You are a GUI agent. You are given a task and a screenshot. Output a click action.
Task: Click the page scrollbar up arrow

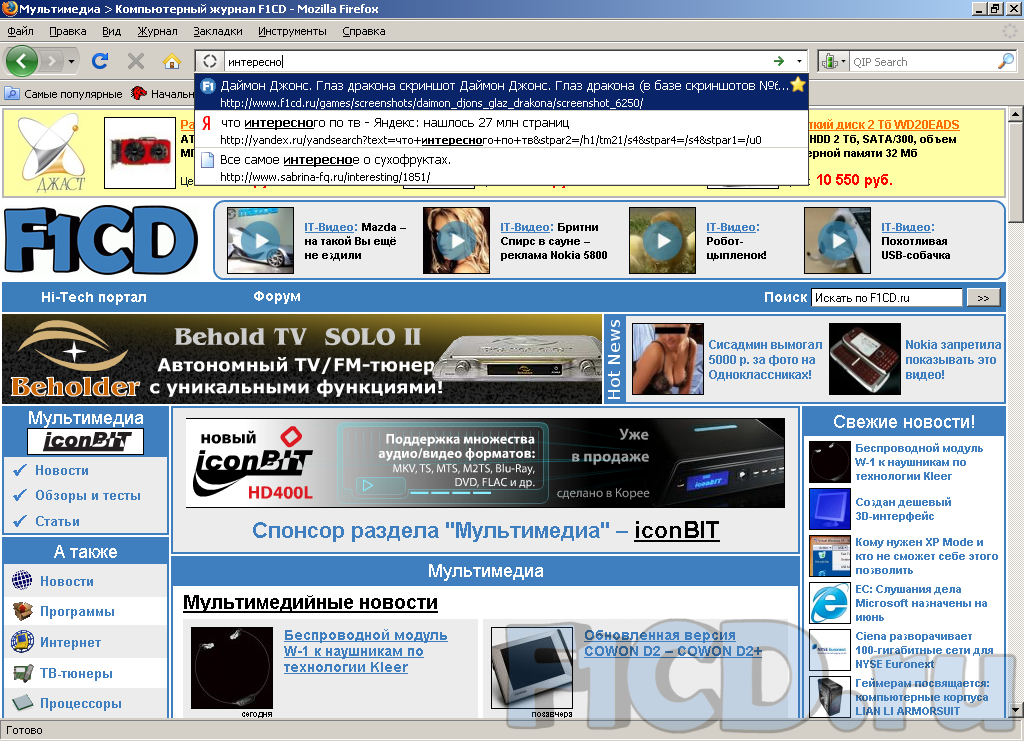(x=1015, y=114)
